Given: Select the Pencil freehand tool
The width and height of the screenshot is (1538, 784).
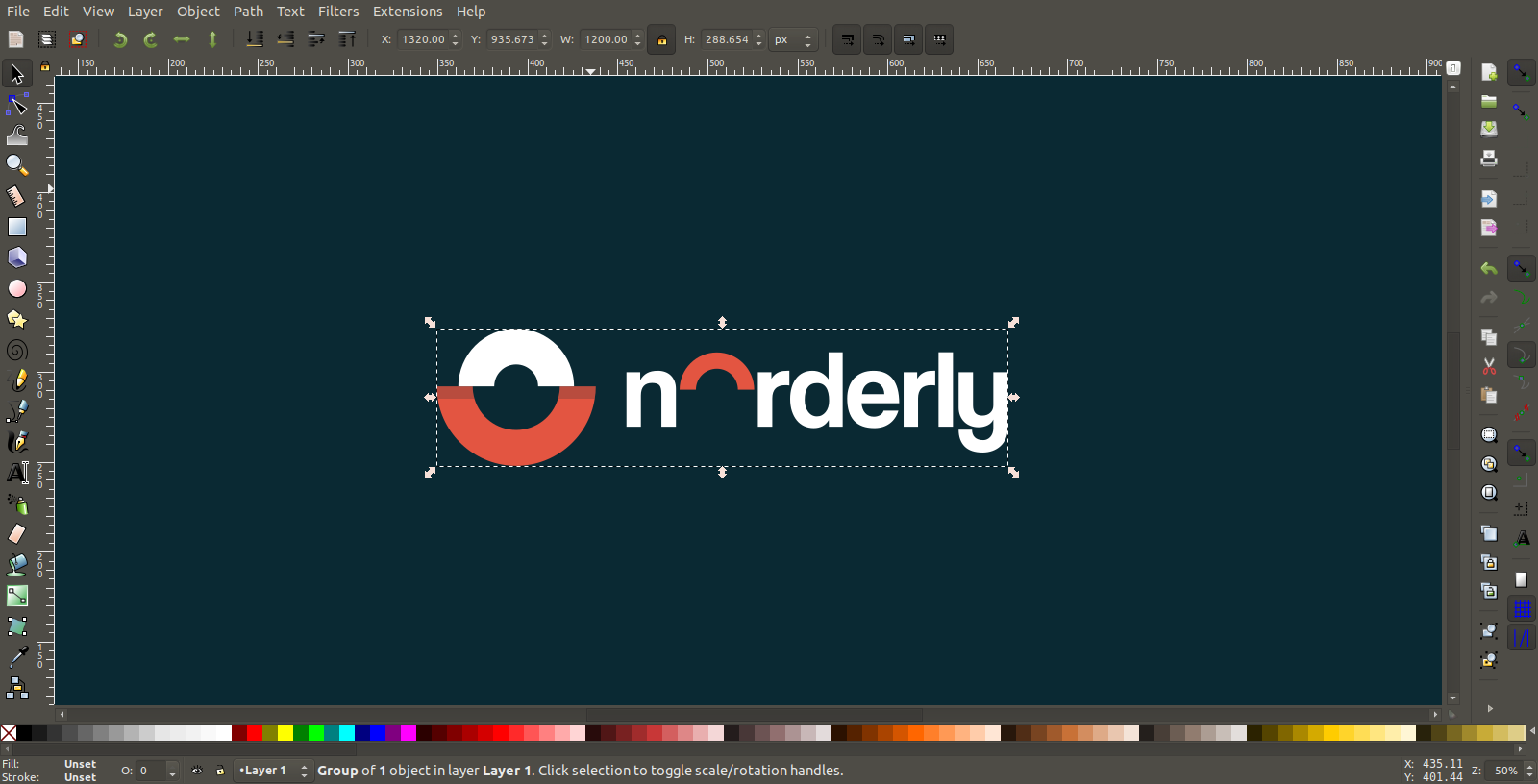Looking at the screenshot, I should 17,380.
